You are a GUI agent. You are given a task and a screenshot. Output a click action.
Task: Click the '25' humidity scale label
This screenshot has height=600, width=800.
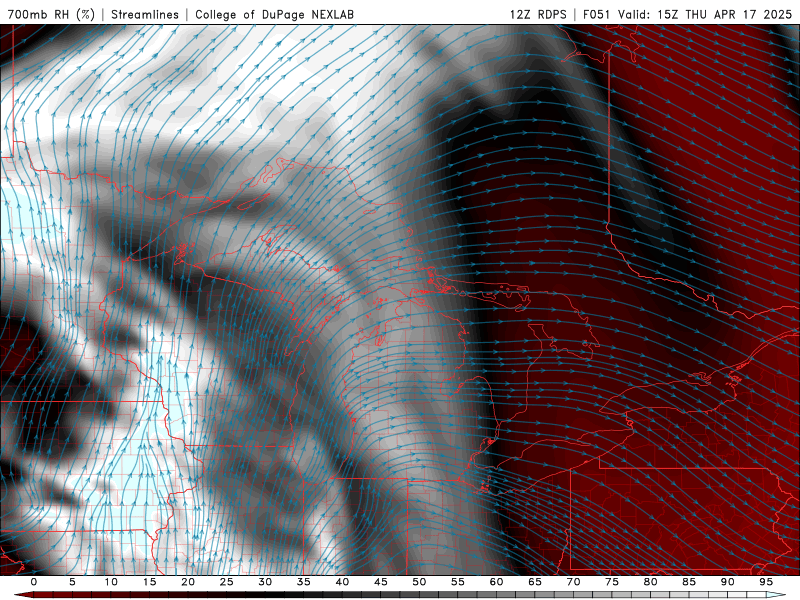point(227,582)
